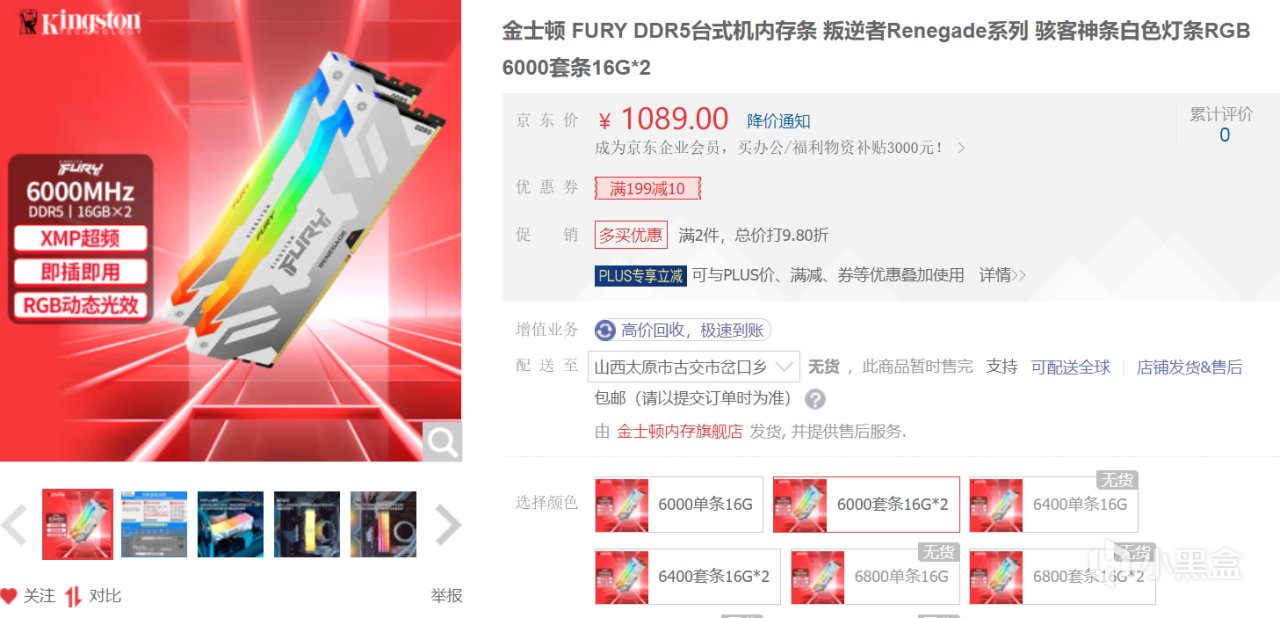Image resolution: width=1280 pixels, height=618 pixels.
Task: Go to next thumbnails with right arrow
Action: pos(448,524)
